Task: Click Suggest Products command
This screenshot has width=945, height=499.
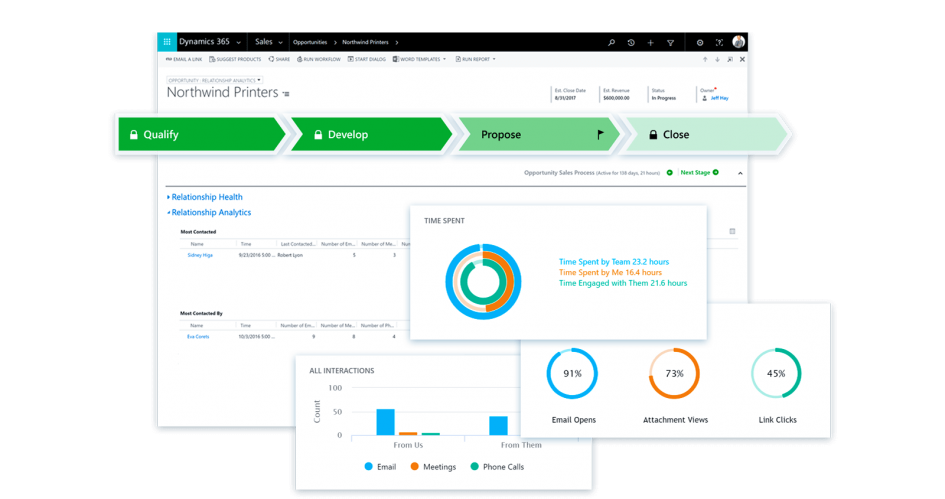Action: point(235,60)
